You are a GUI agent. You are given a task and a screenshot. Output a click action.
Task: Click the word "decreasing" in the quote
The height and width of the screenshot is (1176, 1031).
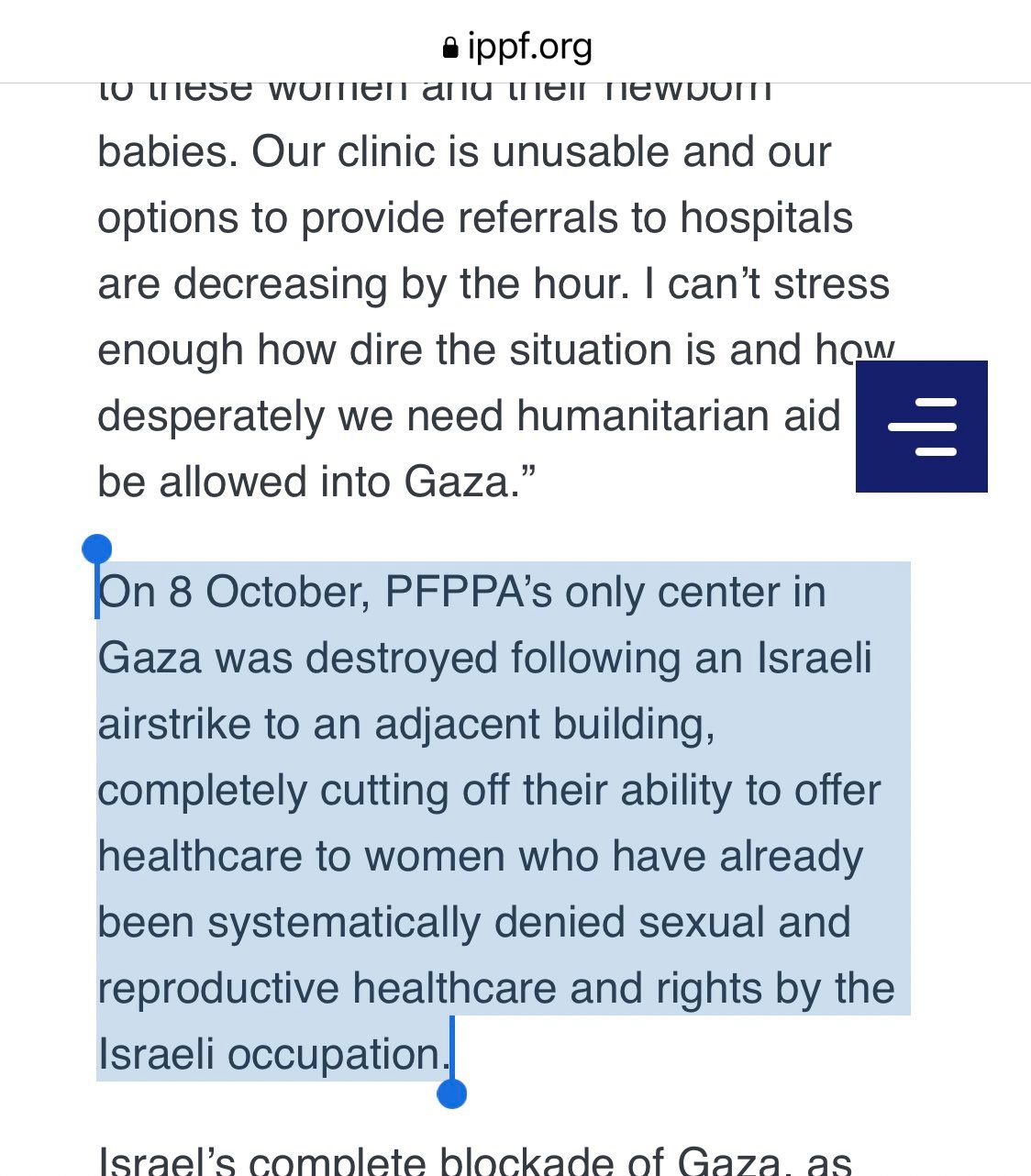coord(280,283)
